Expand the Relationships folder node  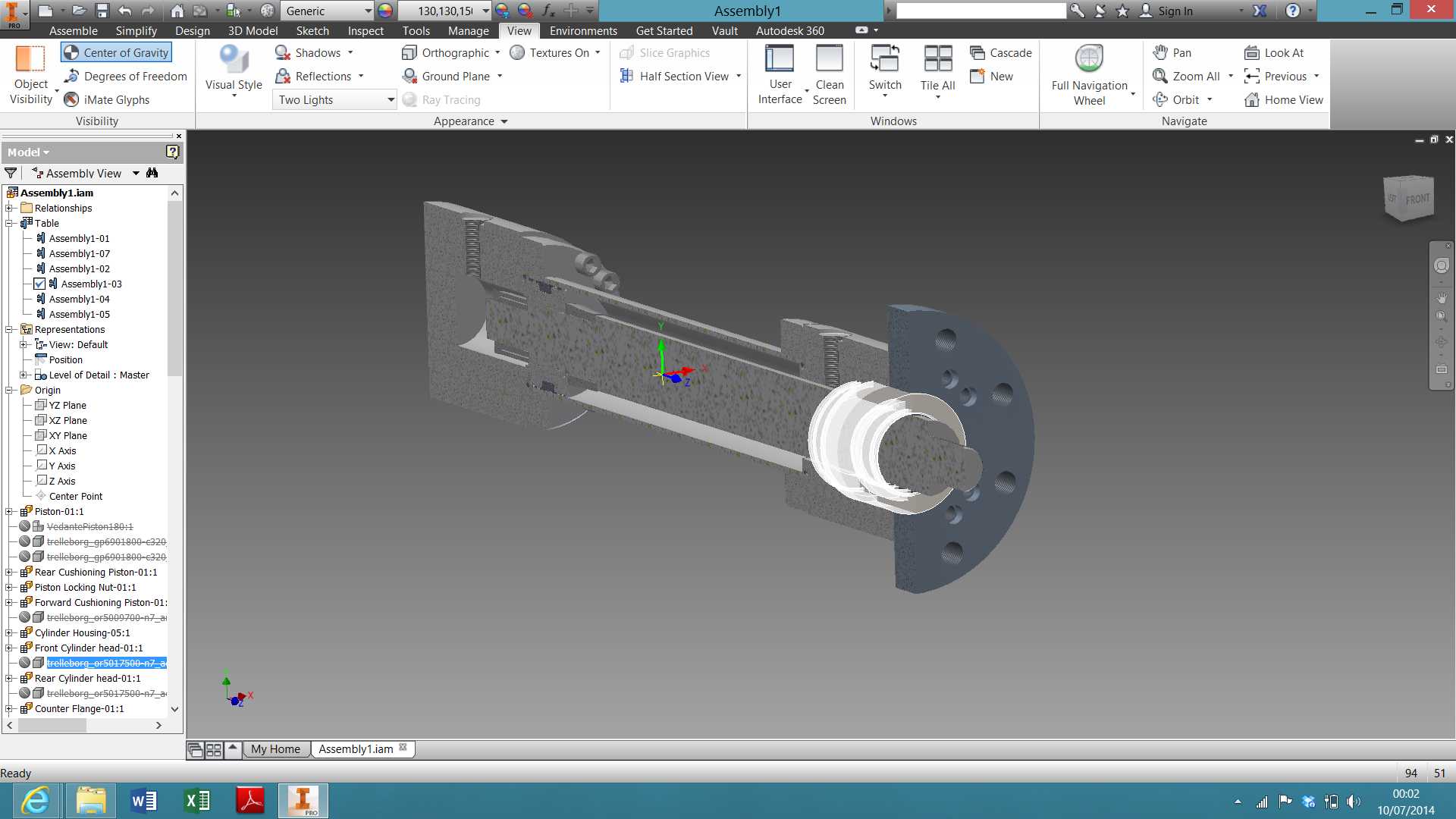pyautogui.click(x=9, y=208)
